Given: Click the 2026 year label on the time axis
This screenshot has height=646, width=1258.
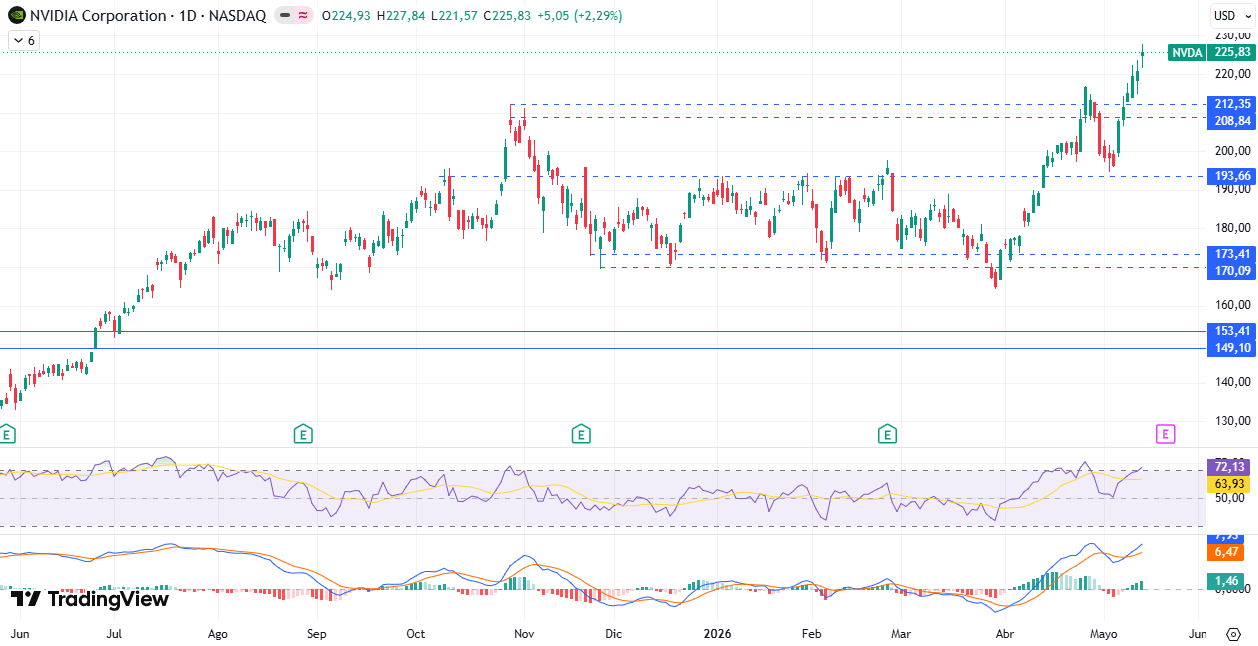Looking at the screenshot, I should [x=719, y=634].
